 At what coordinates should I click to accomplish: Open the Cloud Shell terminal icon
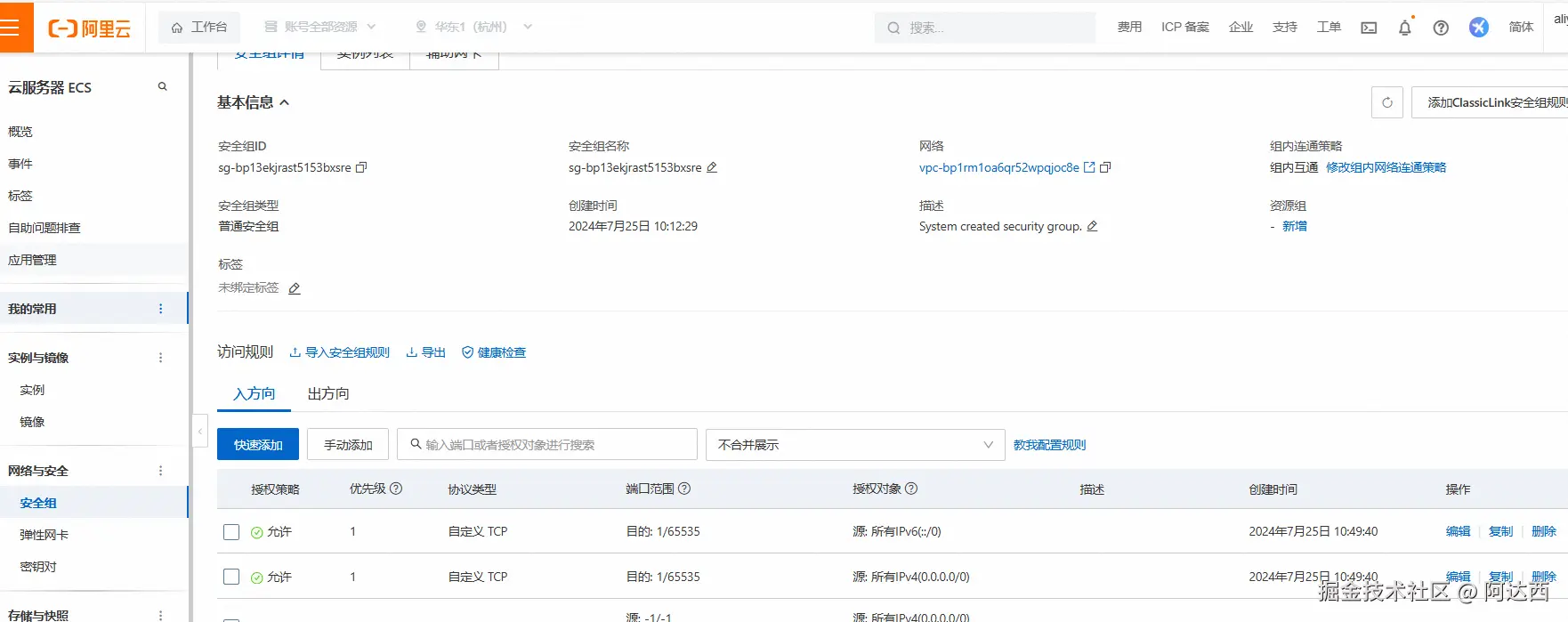tap(1369, 28)
